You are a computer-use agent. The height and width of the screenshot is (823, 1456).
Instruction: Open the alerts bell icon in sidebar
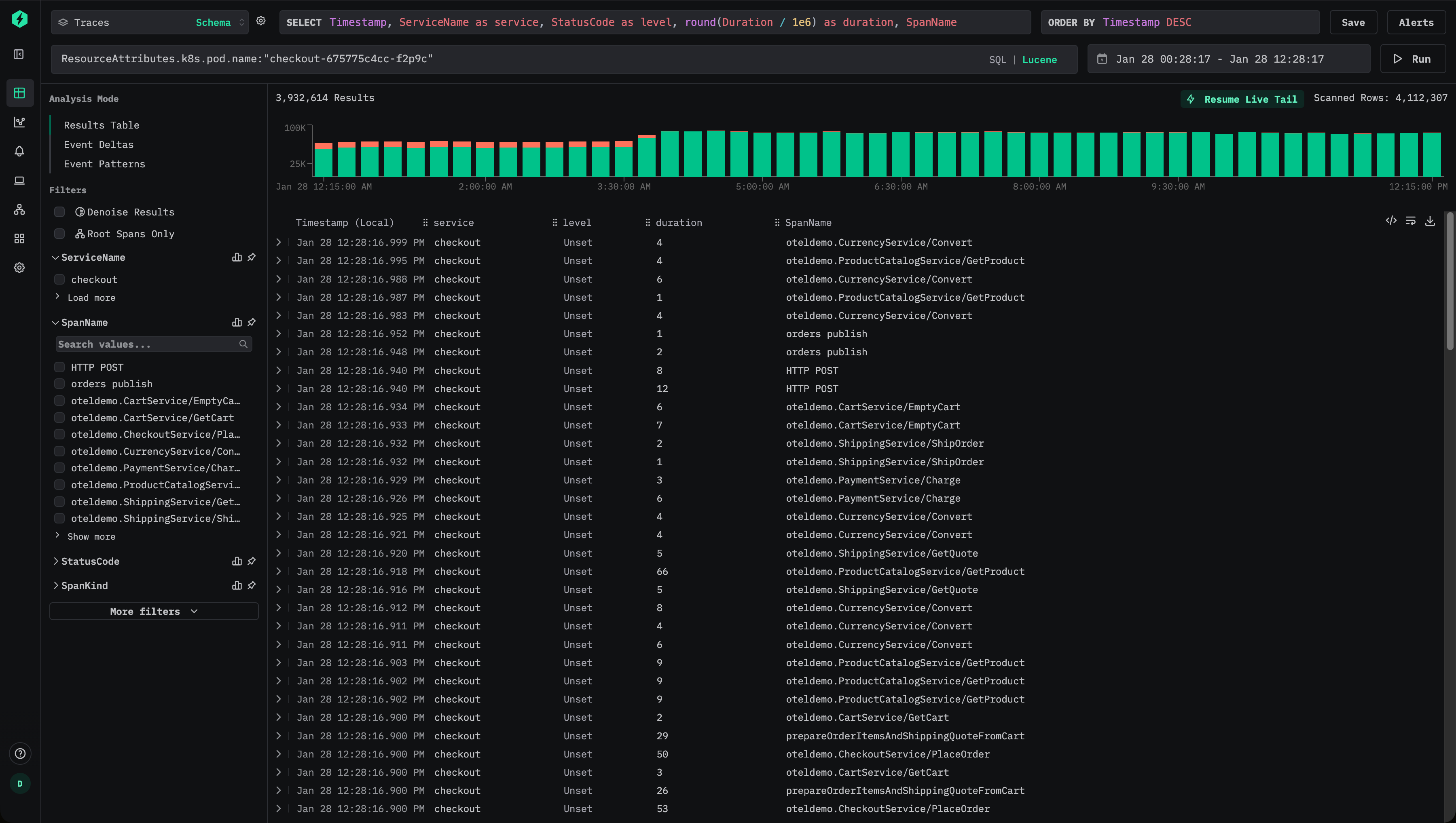[19, 151]
